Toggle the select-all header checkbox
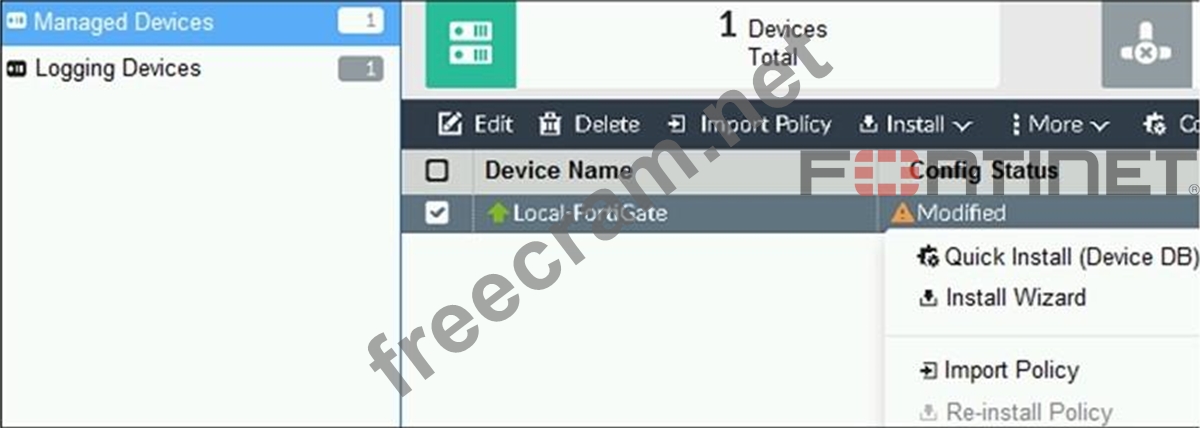Viewport: 1200px width, 428px height. tap(437, 170)
